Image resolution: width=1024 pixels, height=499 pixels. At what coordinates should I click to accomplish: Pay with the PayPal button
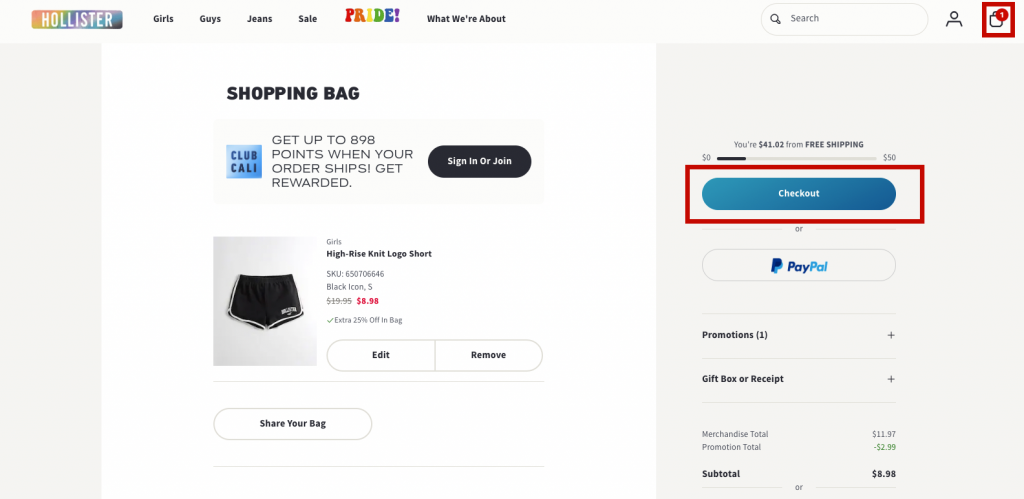tap(798, 266)
